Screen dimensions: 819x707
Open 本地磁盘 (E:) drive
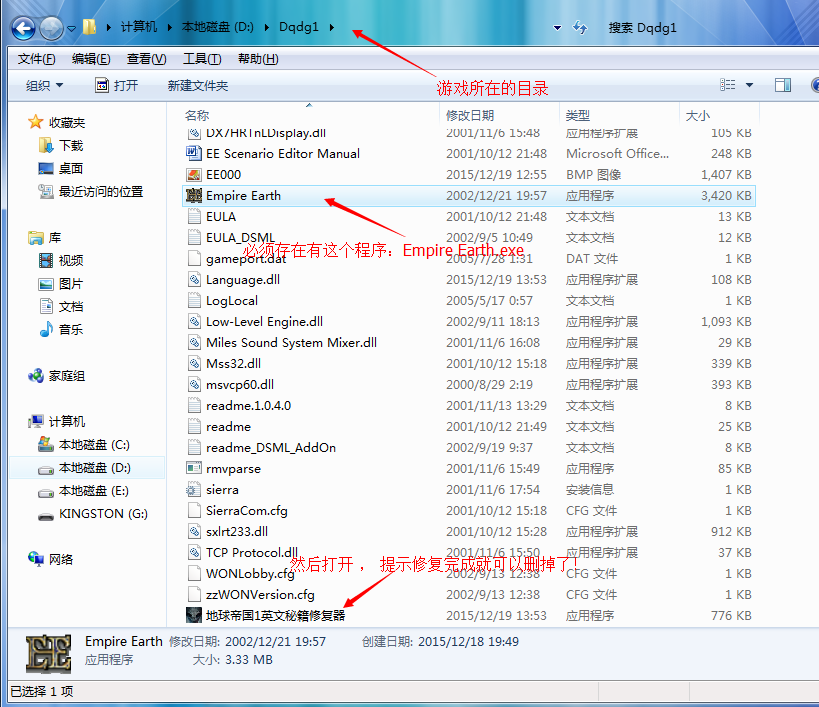coord(93,491)
